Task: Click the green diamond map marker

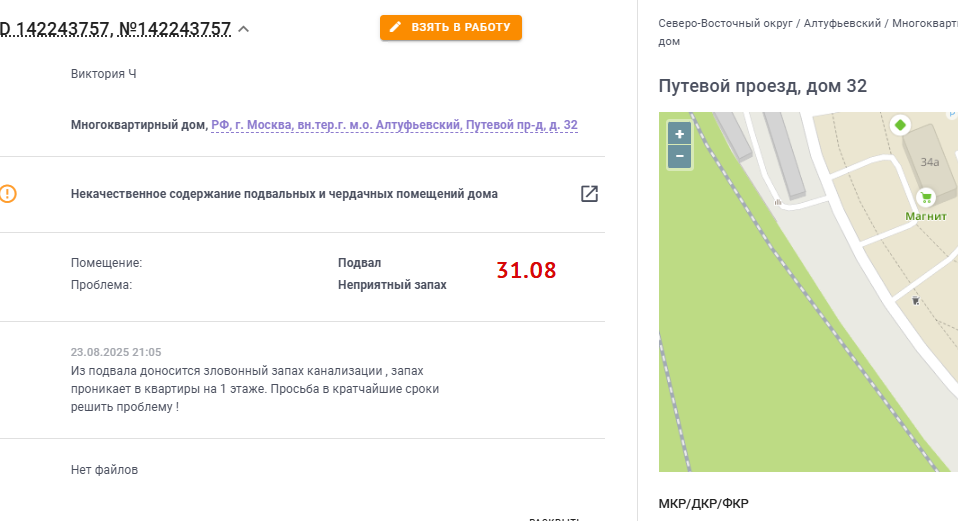Action: point(900,125)
